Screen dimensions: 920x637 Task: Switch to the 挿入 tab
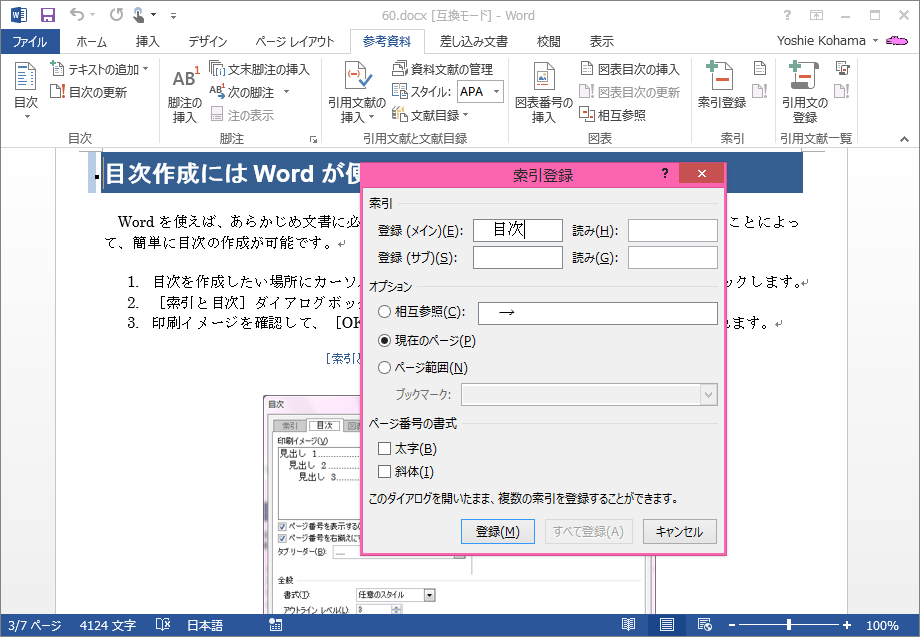pyautogui.click(x=147, y=42)
